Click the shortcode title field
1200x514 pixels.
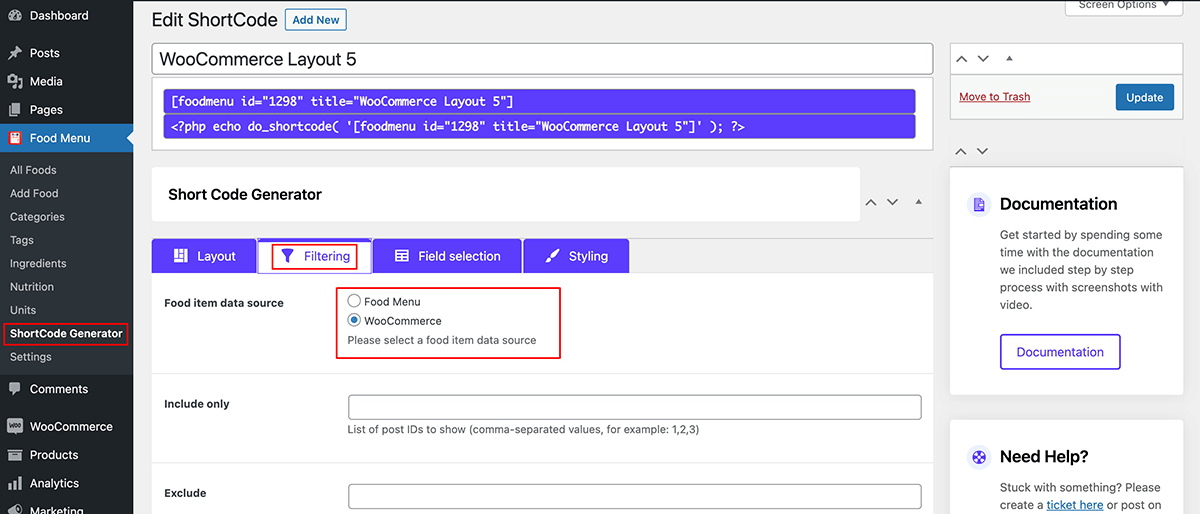[542, 59]
